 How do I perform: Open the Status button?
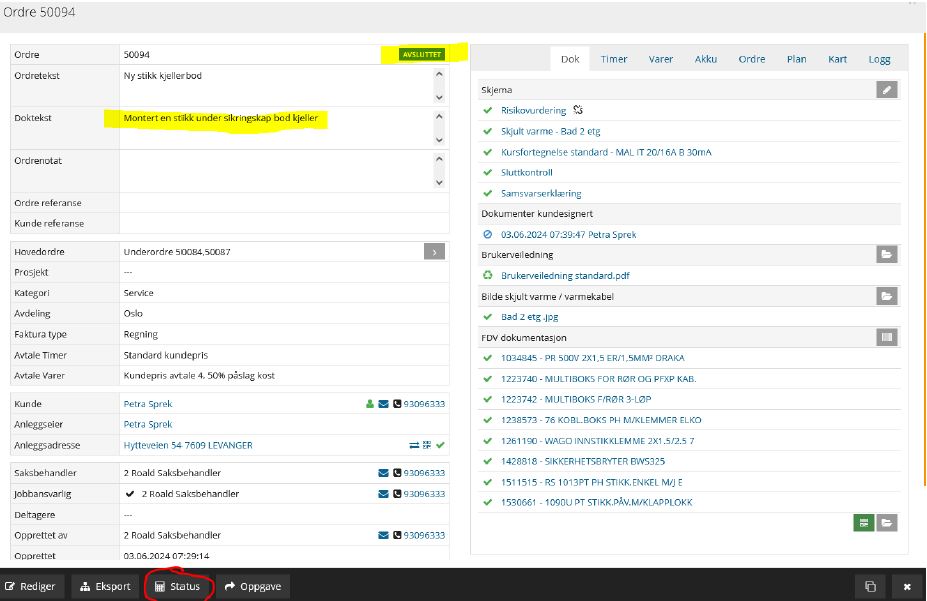tap(177, 586)
